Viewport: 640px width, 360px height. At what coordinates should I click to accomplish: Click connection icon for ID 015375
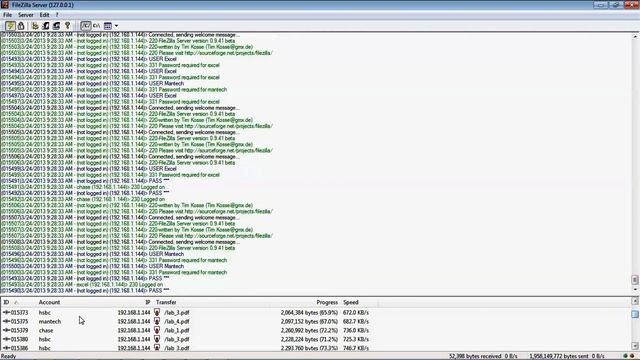click(x=6, y=321)
